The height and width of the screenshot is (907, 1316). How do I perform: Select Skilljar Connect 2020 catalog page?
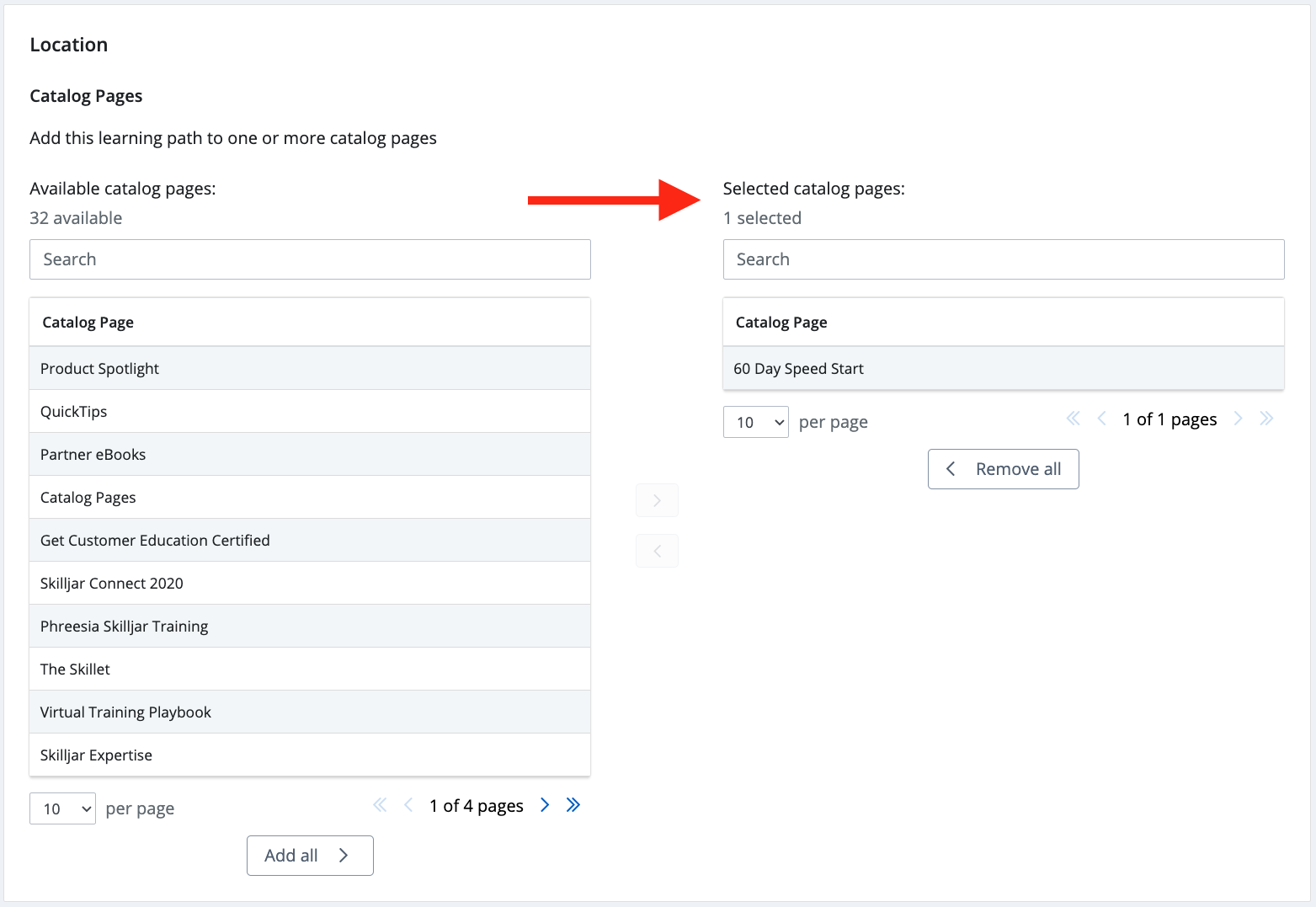[x=310, y=584]
